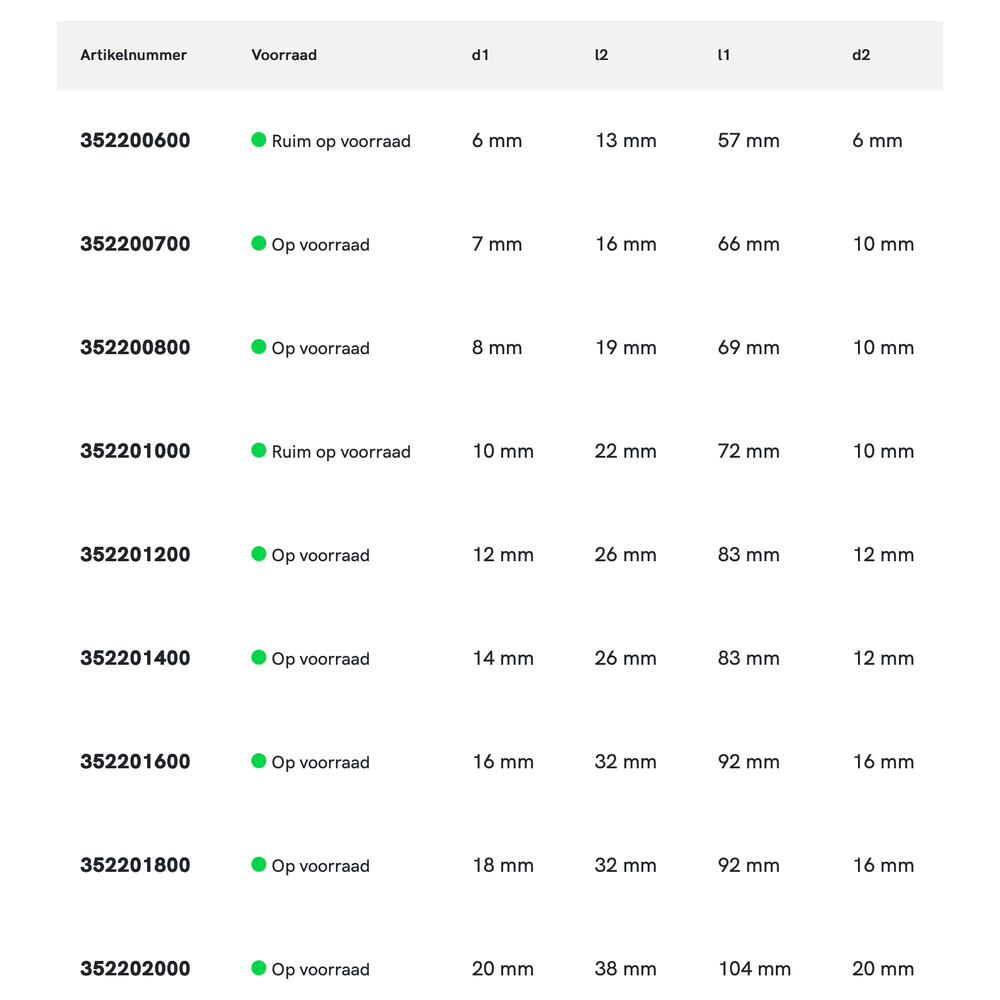
Task: Click the green stock dot for 352201200
Action: click(x=259, y=554)
